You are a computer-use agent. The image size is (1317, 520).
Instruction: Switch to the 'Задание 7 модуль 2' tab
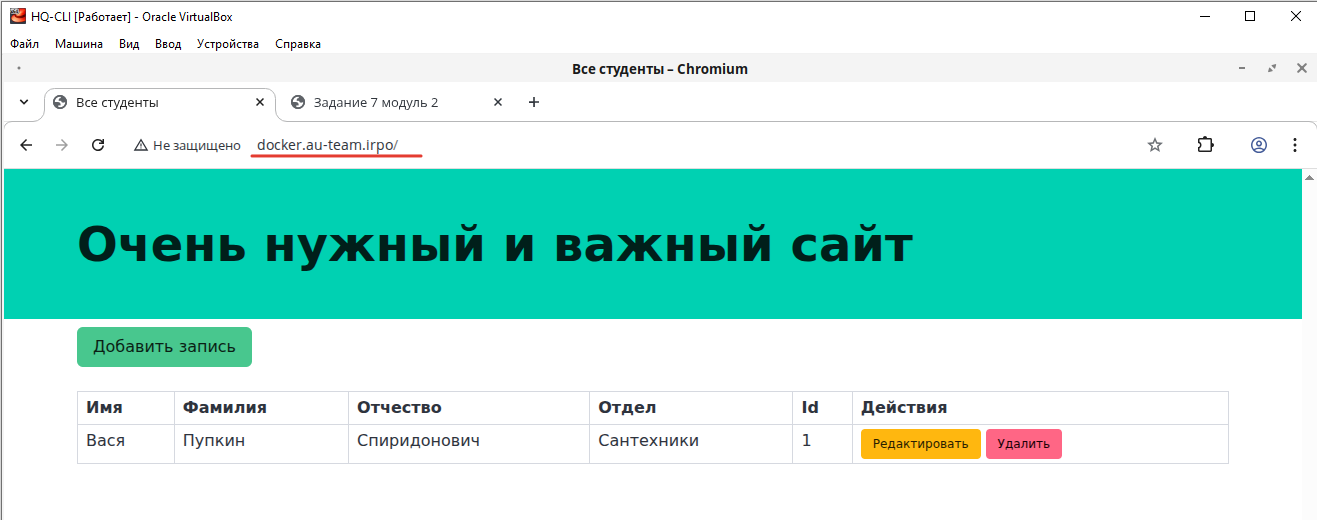coord(395,102)
